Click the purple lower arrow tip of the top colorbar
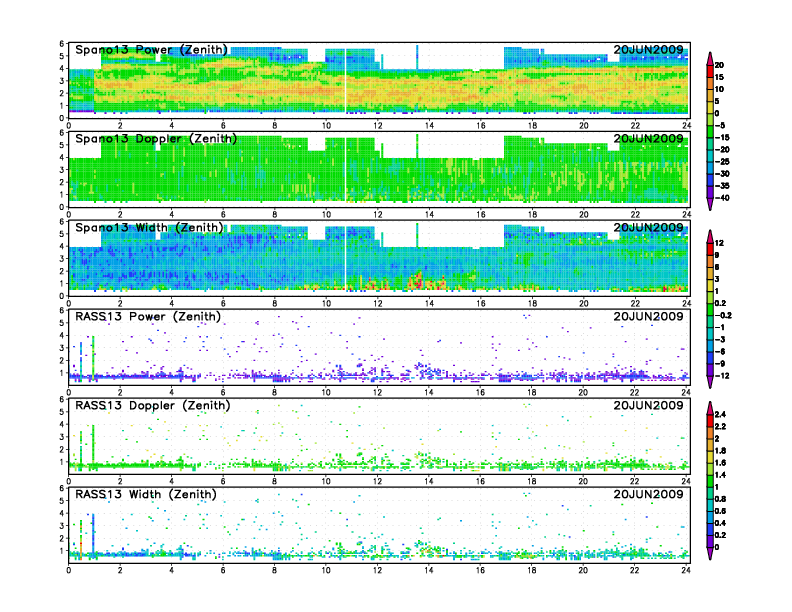The image size is (792, 612). 710,204
